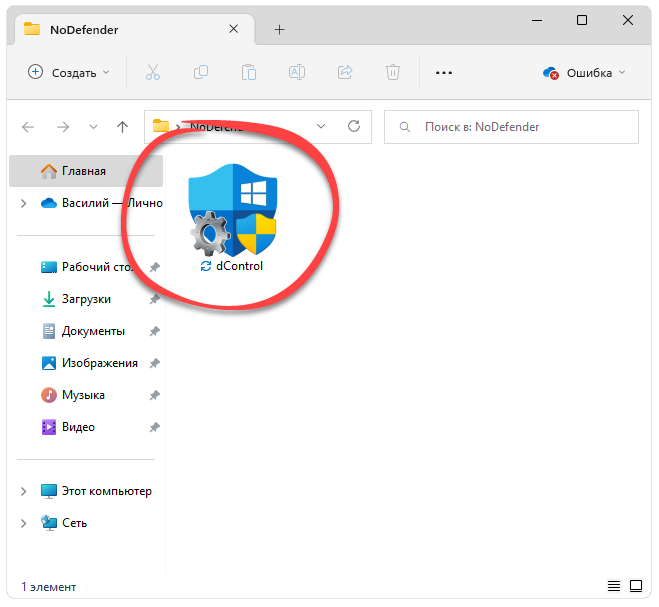Screen dimensions: 659x607
Task: Click the pin icon next to Загрузки
Action: point(155,299)
